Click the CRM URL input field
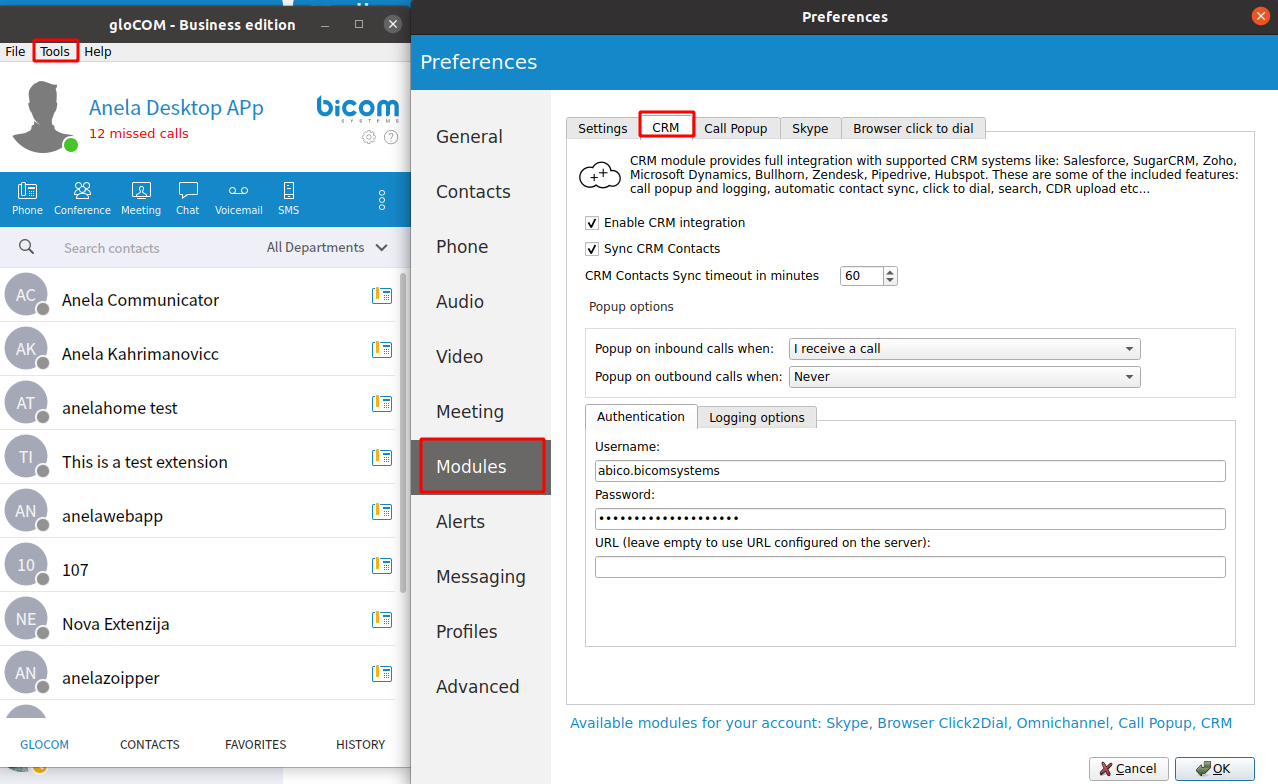 910,567
